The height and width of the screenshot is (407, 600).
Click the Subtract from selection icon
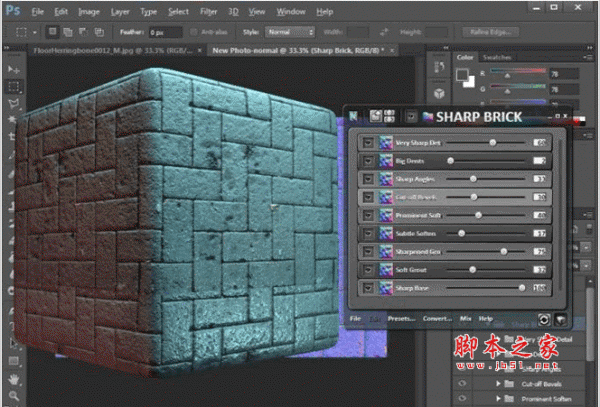pyautogui.click(x=83, y=32)
